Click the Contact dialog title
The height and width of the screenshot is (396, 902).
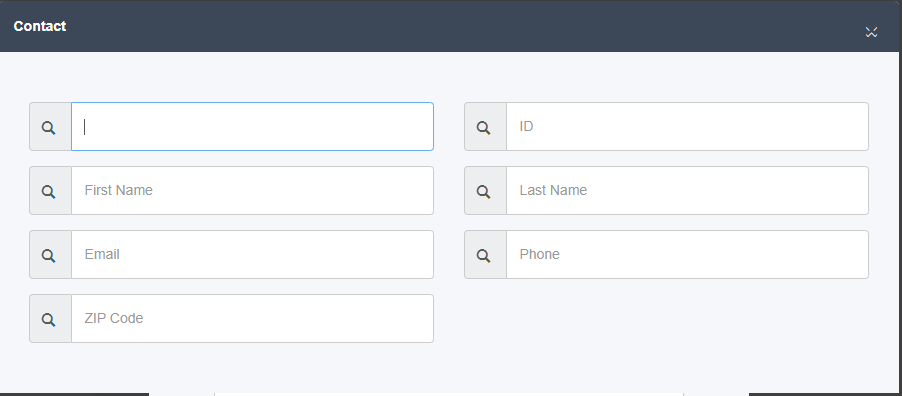(40, 26)
